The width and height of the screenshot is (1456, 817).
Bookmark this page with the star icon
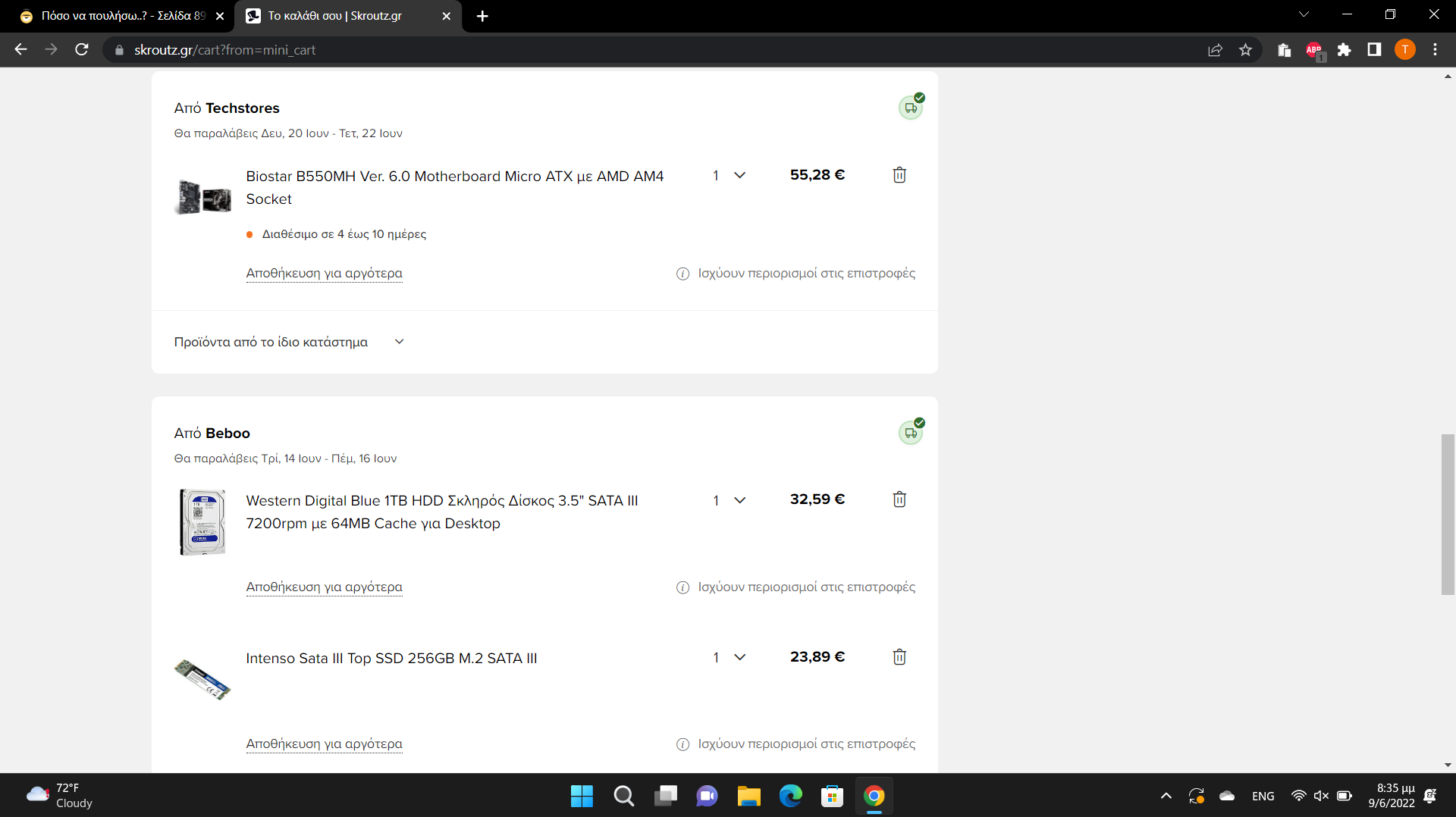(1245, 50)
